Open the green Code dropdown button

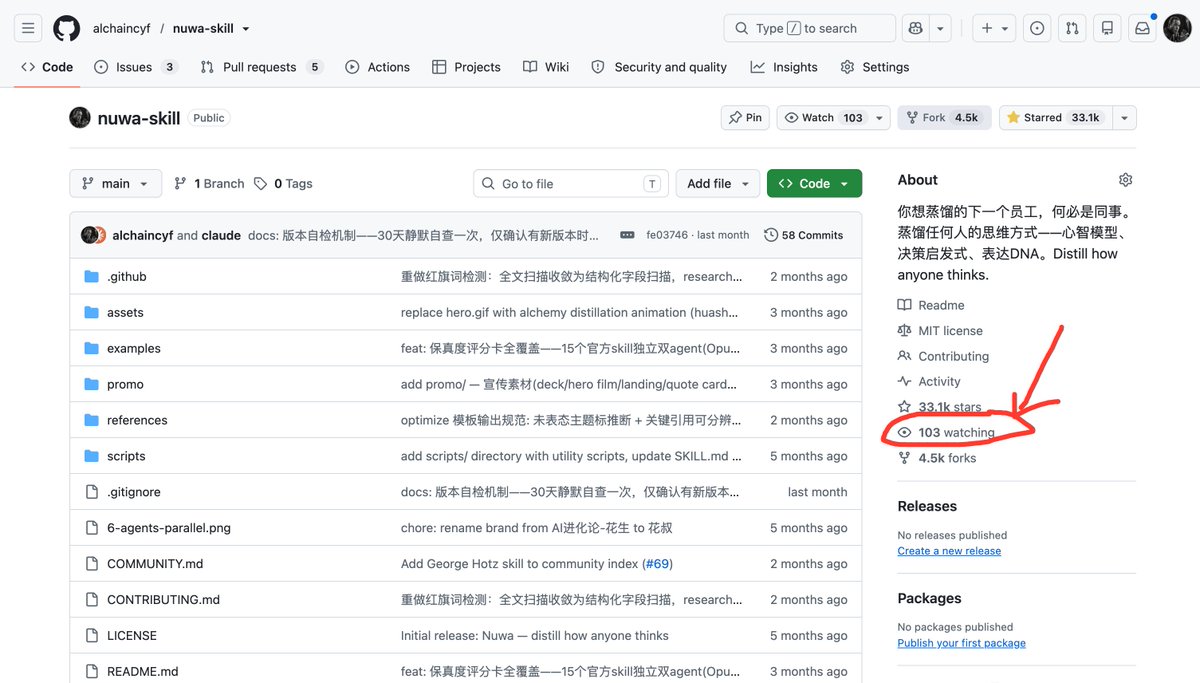coord(814,184)
